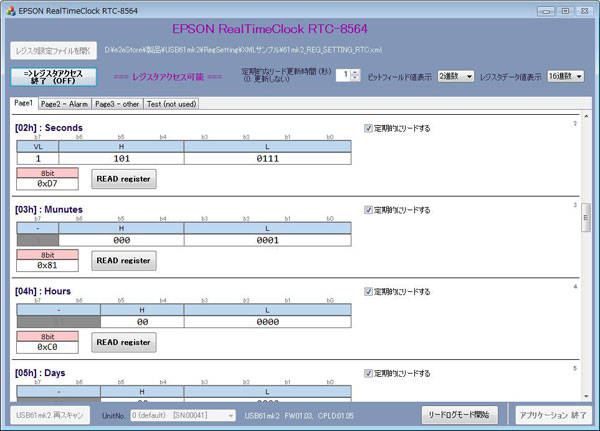This screenshot has width=600, height=431.
Task: Click Seconds H field value 101
Action: point(121,158)
